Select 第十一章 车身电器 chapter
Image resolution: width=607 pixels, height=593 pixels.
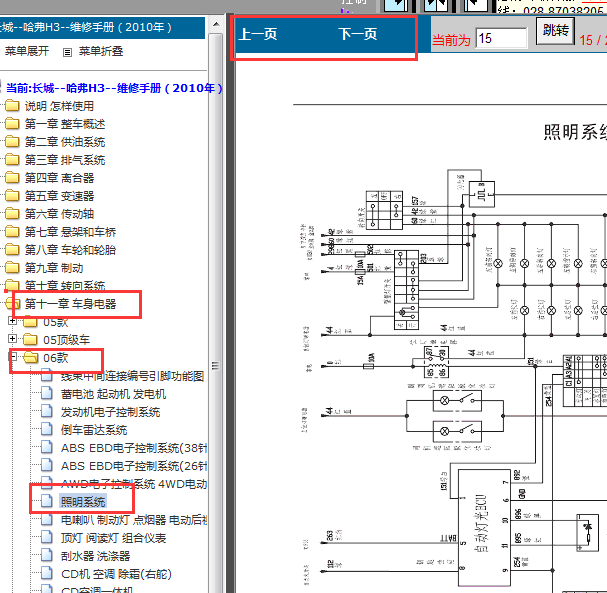[x=70, y=304]
